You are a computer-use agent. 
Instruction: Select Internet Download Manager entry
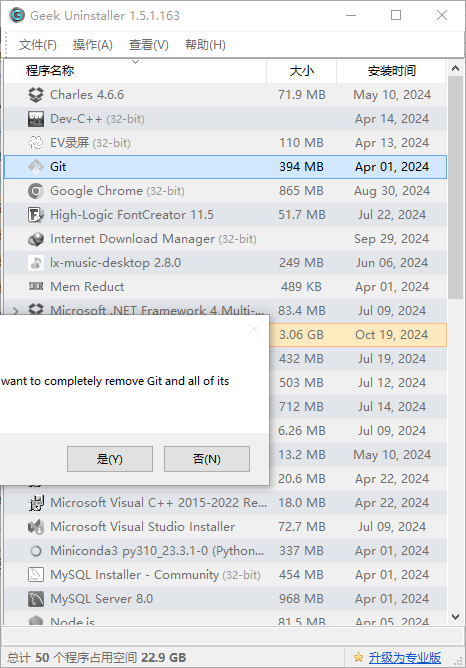153,239
